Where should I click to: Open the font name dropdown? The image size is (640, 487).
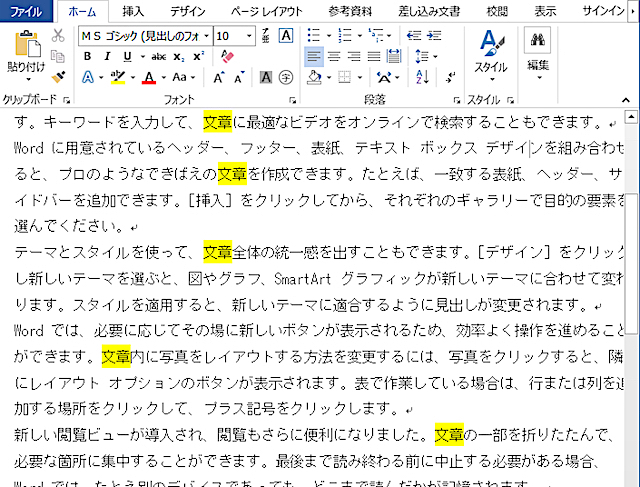click(205, 36)
